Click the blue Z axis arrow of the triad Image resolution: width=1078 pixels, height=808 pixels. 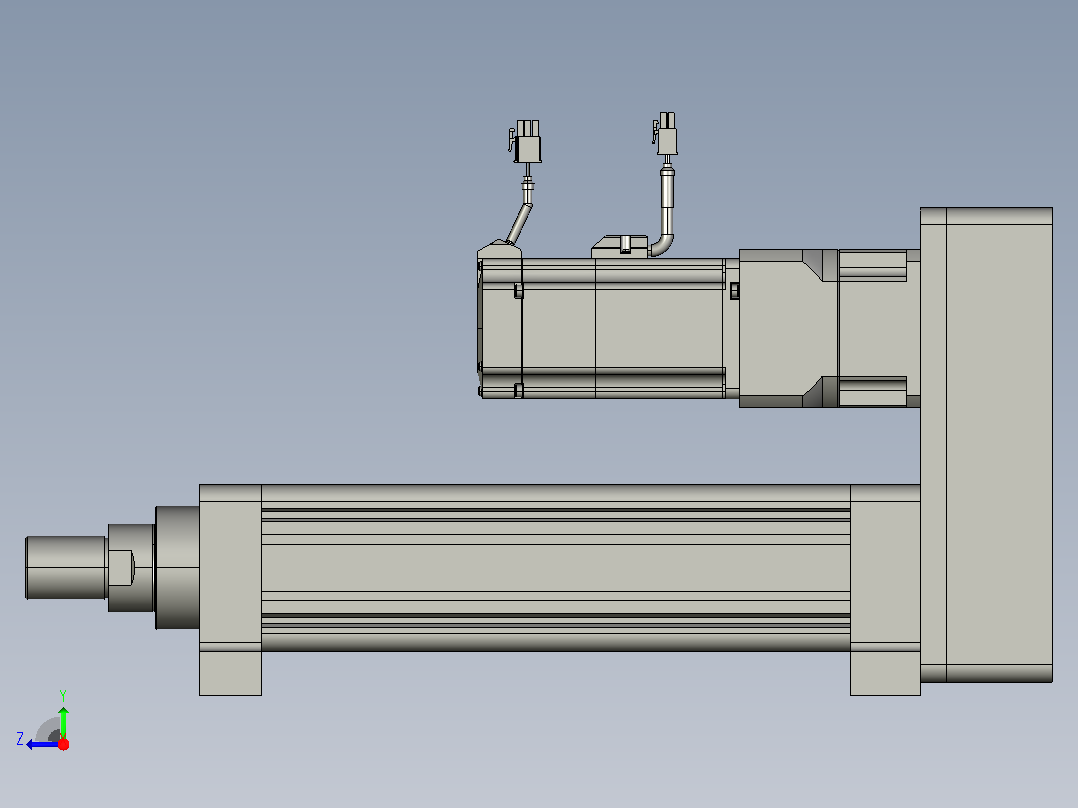[41, 744]
